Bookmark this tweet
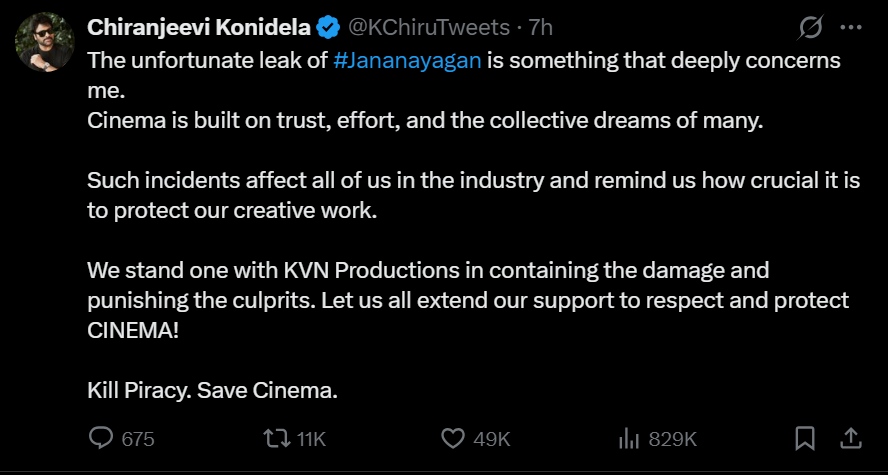The height and width of the screenshot is (475, 888). [805, 439]
